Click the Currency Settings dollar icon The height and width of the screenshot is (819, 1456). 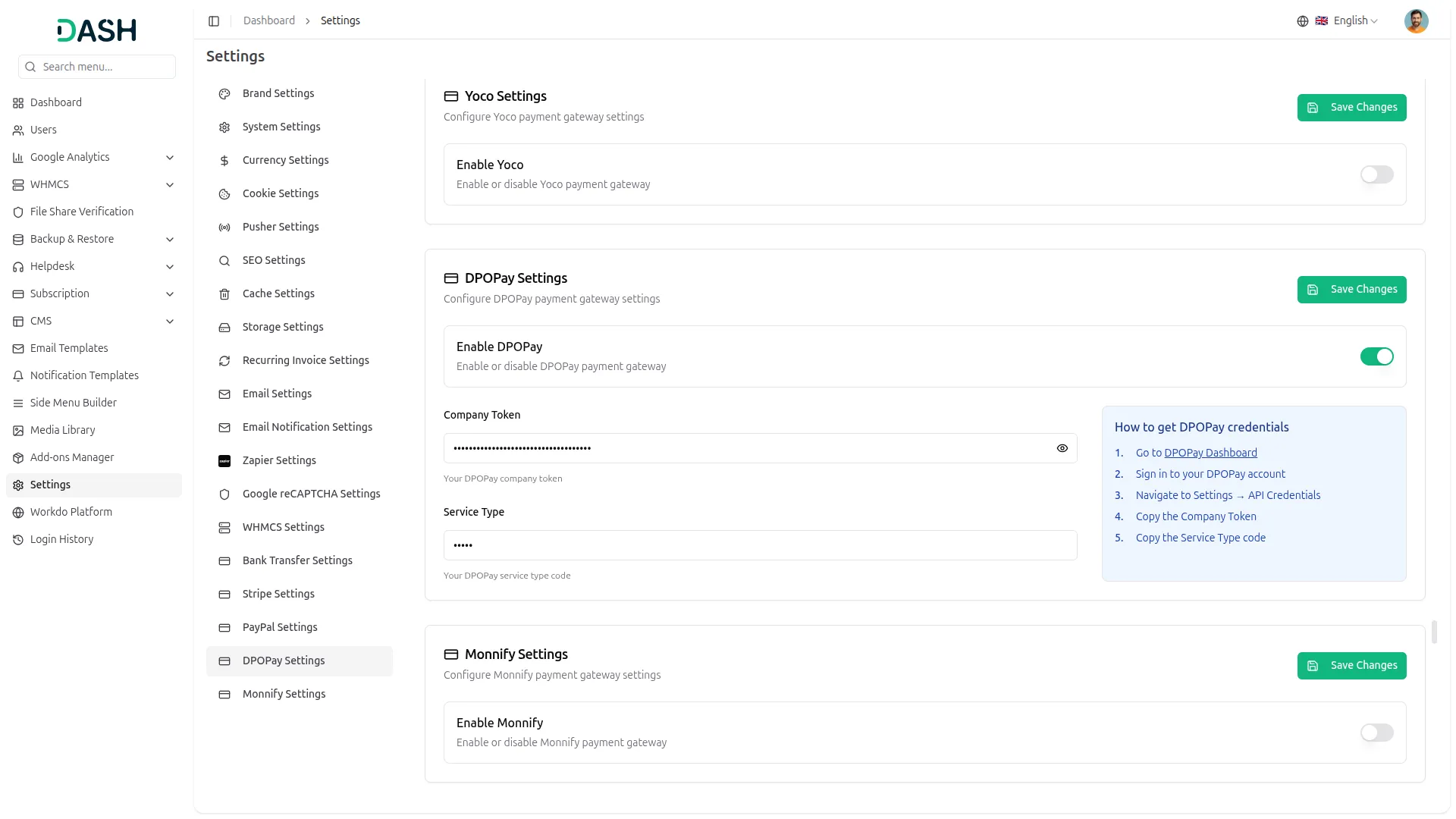point(224,161)
